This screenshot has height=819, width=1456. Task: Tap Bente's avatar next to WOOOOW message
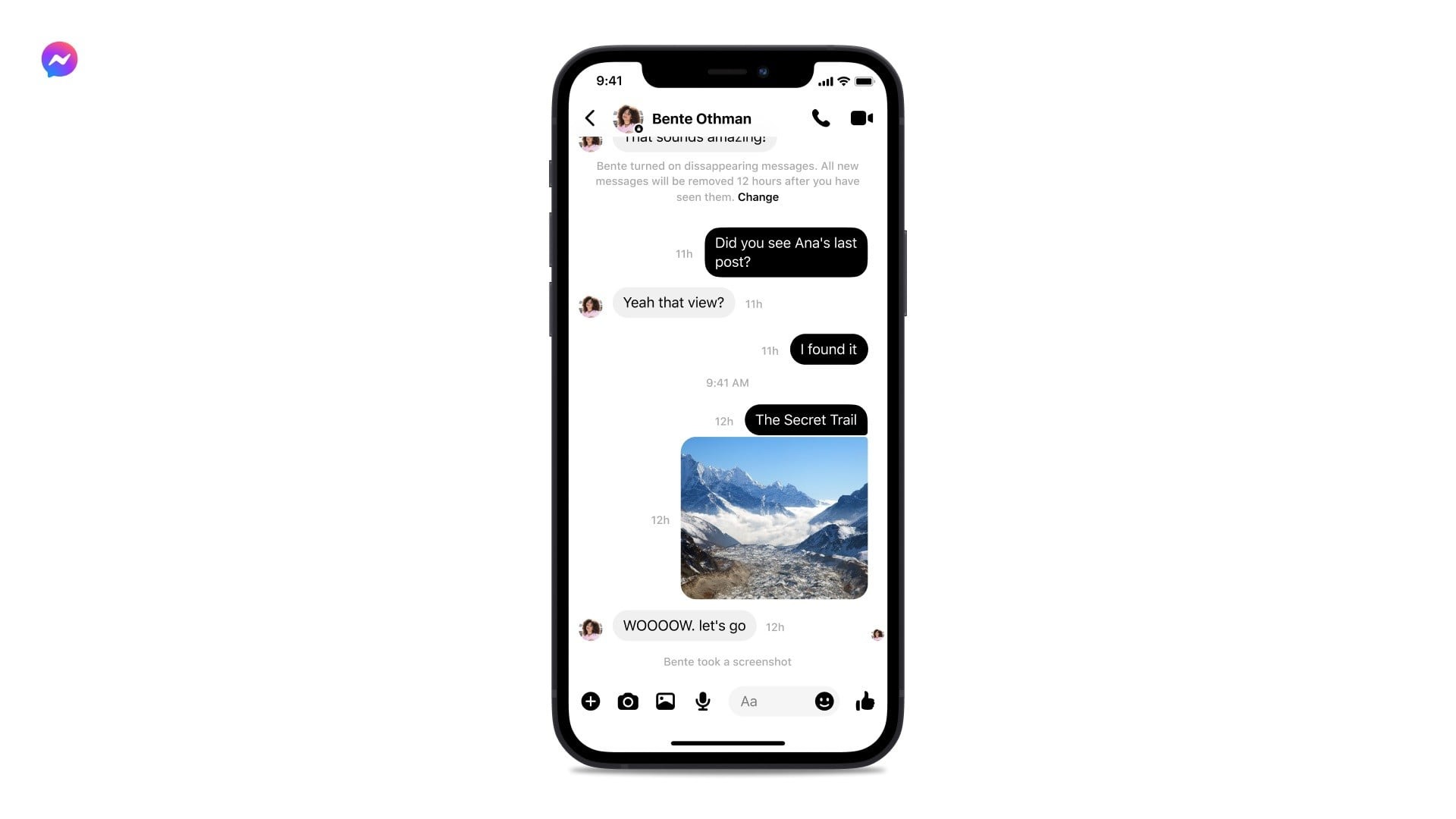pyautogui.click(x=591, y=625)
